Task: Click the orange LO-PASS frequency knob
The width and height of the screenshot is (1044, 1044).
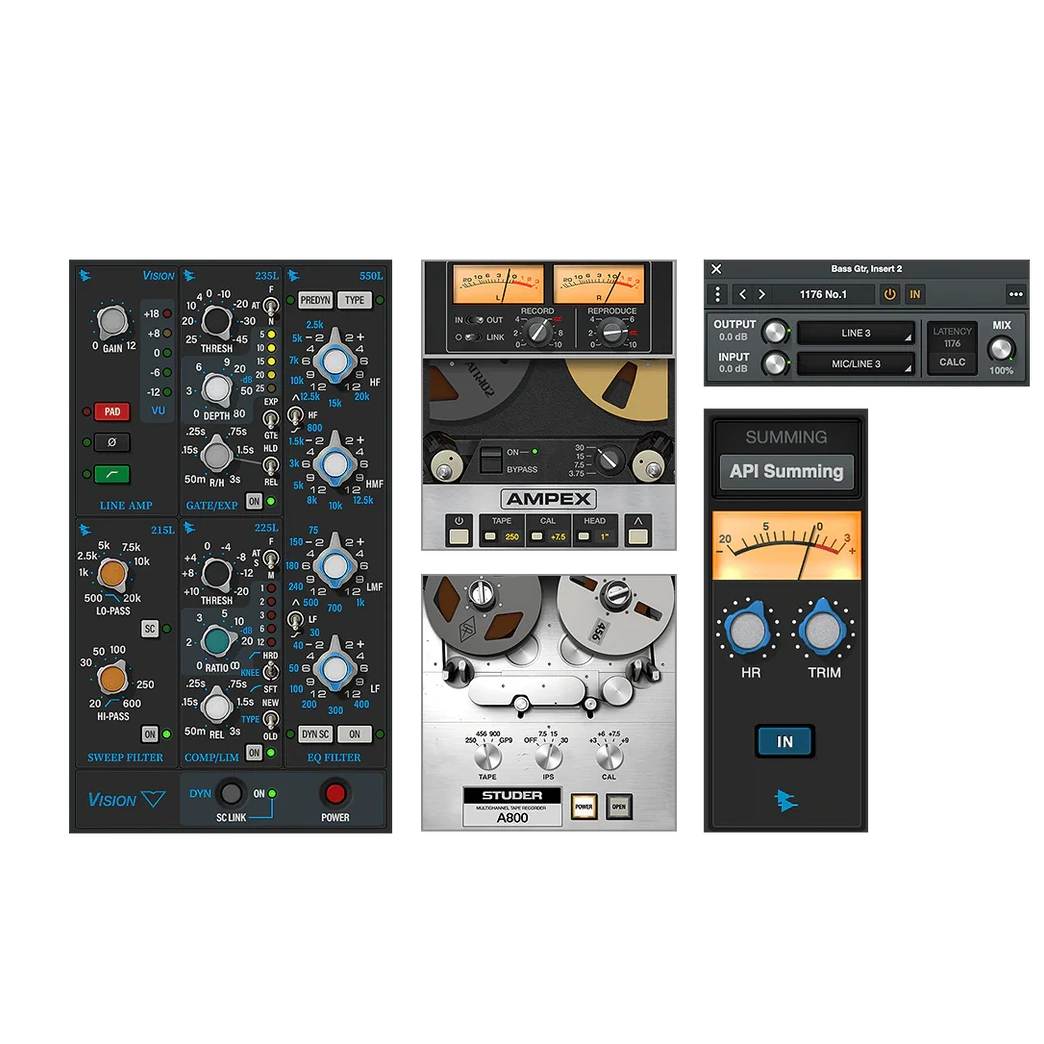Action: click(113, 573)
